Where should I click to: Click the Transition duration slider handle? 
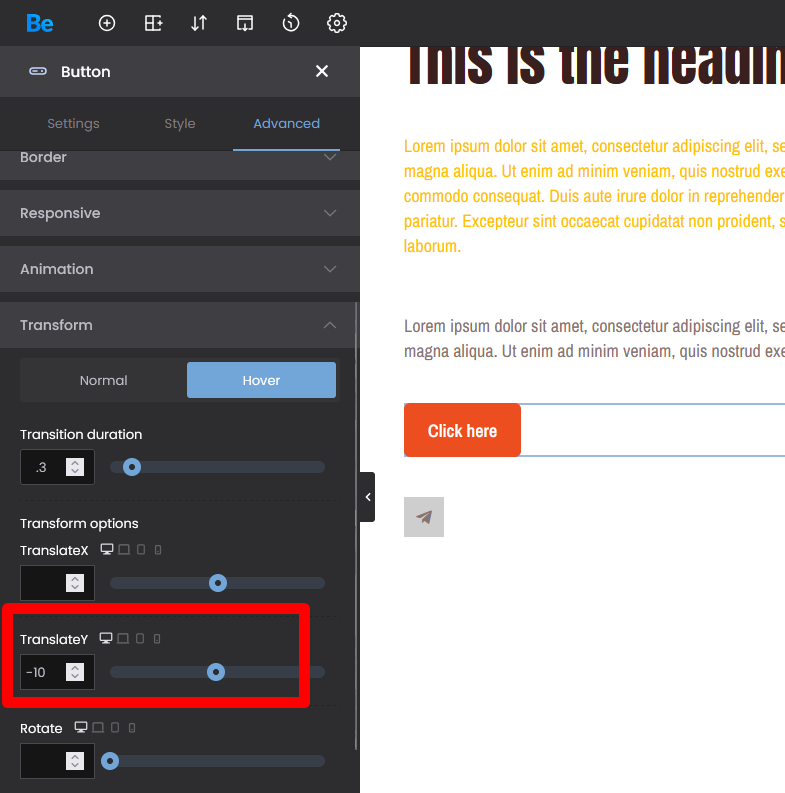click(131, 467)
